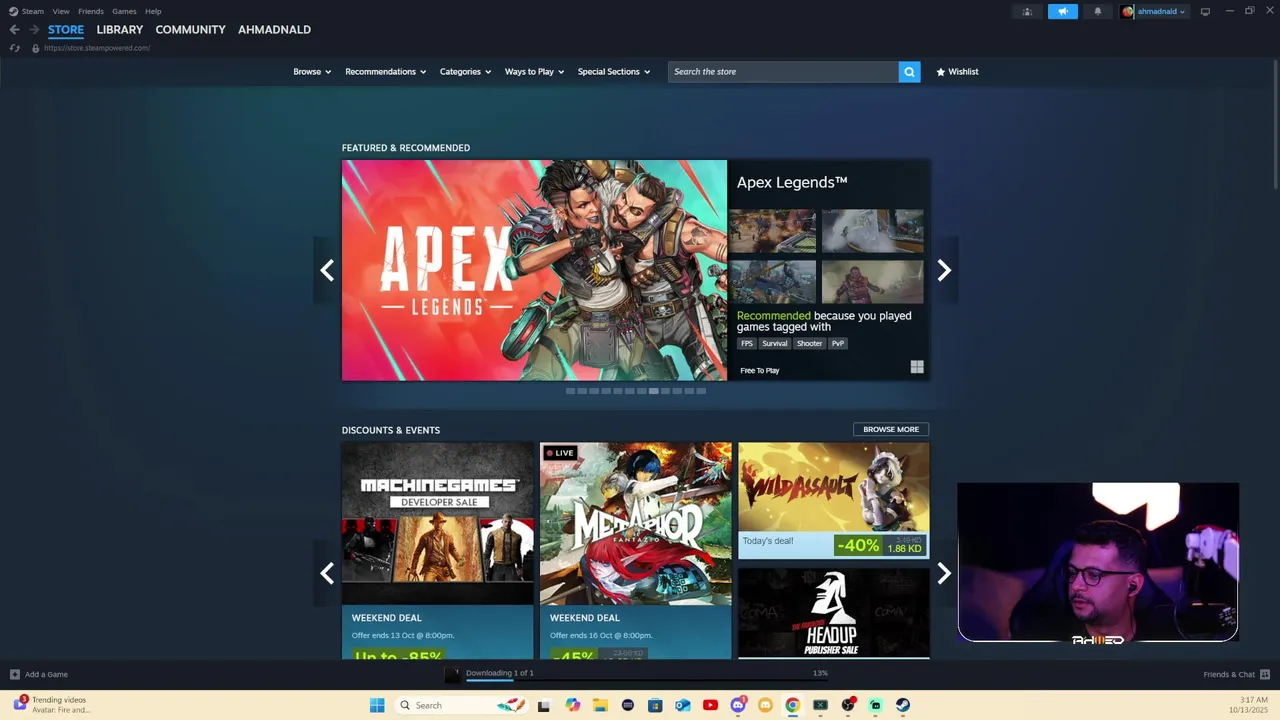Click the Windows platform icon on Apex card

917,367
